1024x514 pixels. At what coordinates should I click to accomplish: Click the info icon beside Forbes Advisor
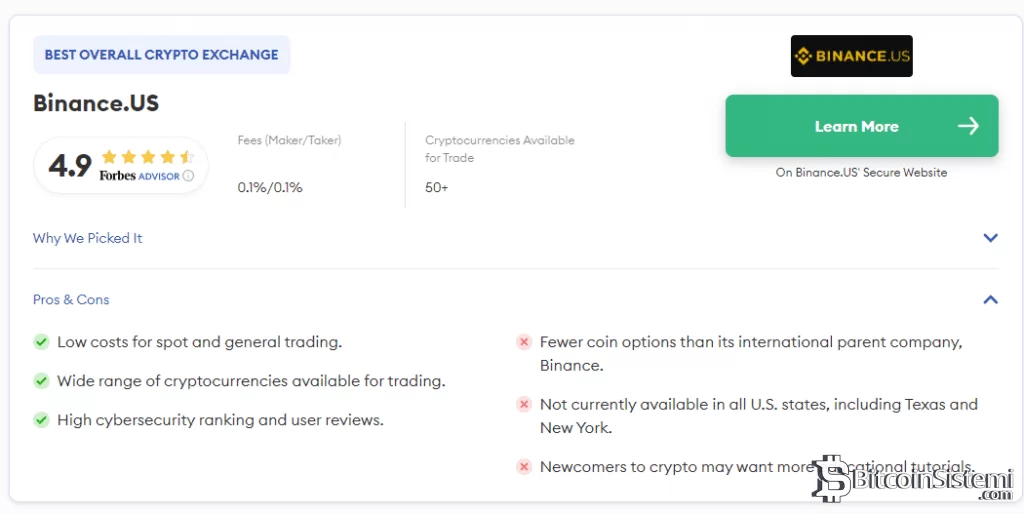tap(188, 176)
